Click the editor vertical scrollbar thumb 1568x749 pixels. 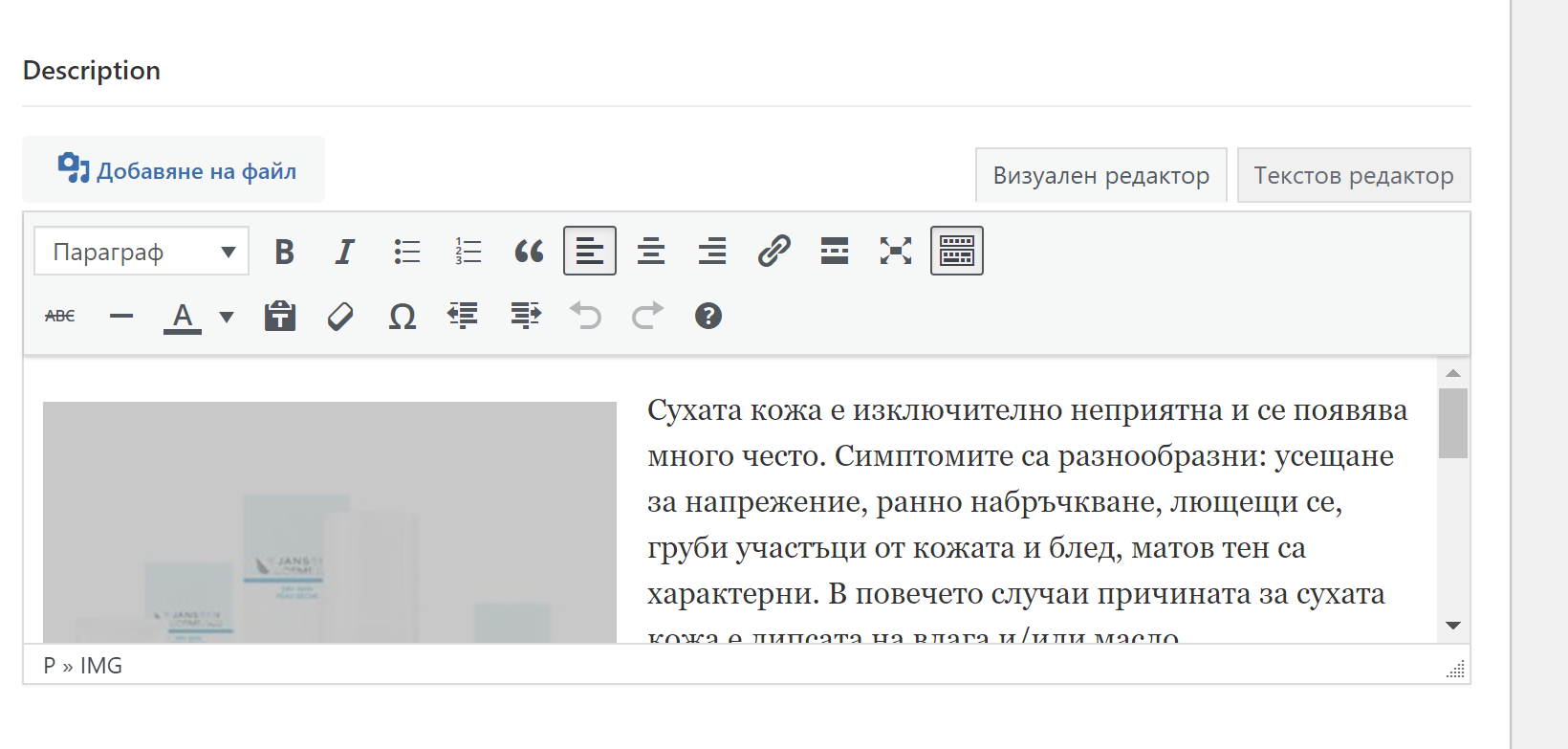coord(1453,423)
